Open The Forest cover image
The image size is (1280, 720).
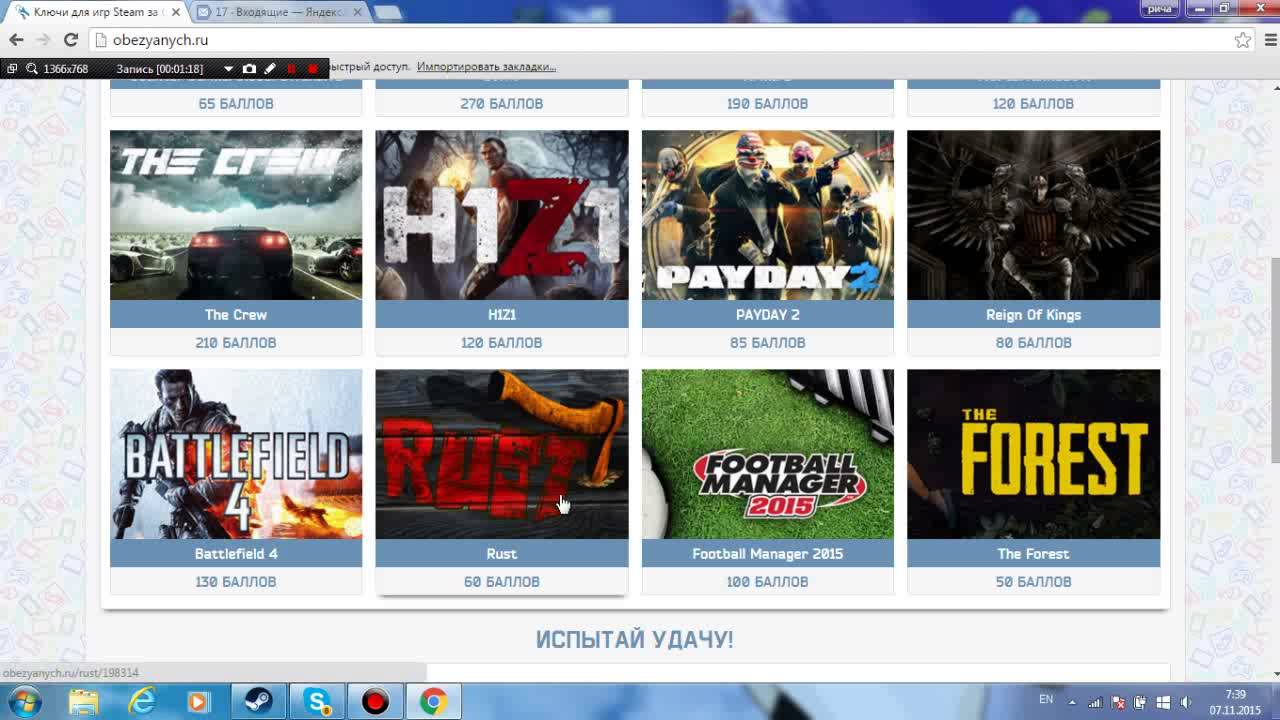pos(1033,454)
